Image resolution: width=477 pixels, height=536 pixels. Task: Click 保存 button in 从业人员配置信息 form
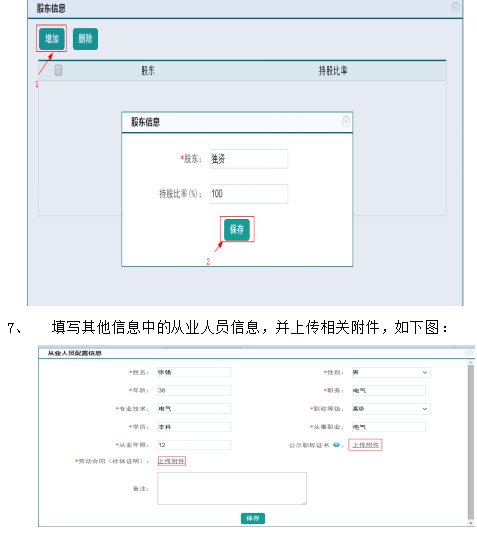pos(253,518)
